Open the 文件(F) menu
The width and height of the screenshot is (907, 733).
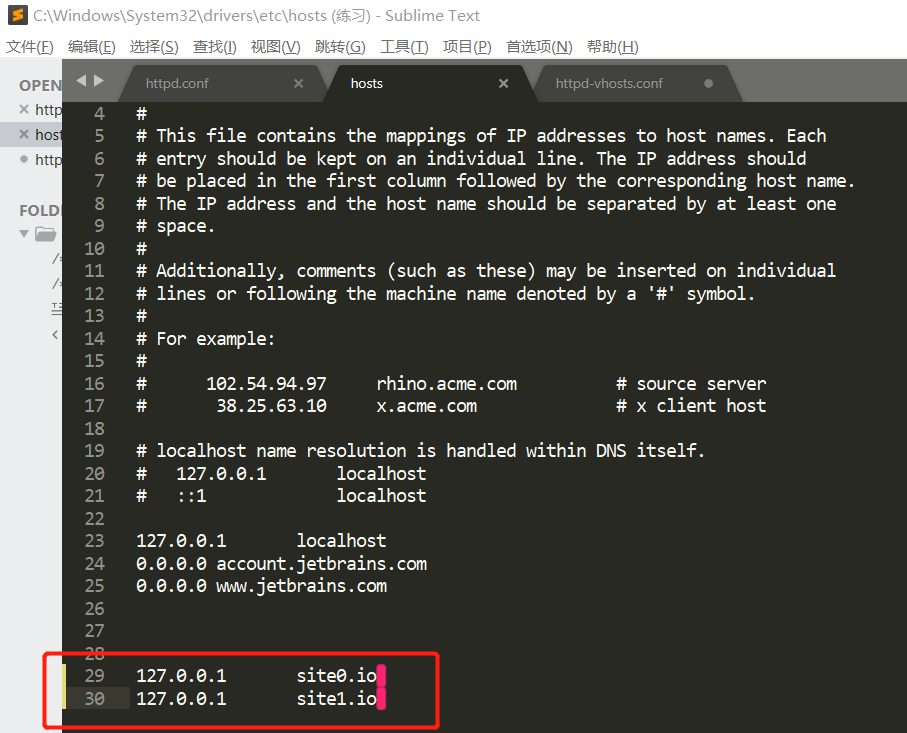click(30, 47)
